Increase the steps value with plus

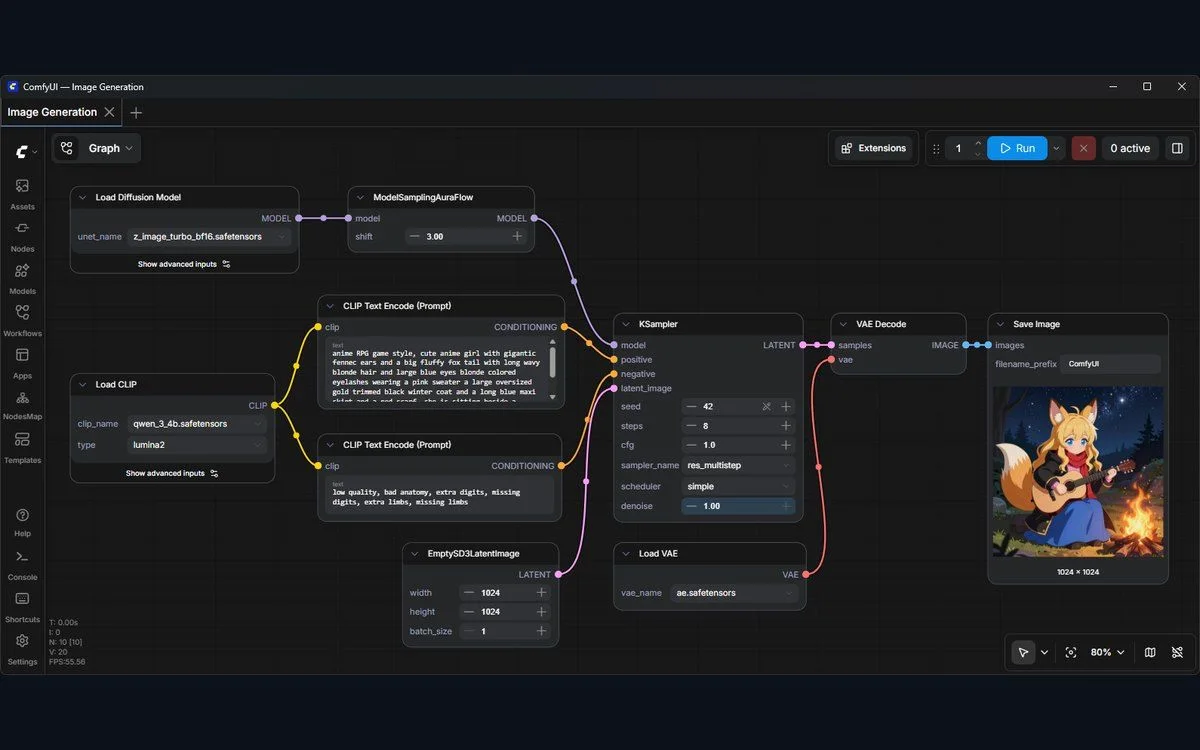(x=786, y=426)
